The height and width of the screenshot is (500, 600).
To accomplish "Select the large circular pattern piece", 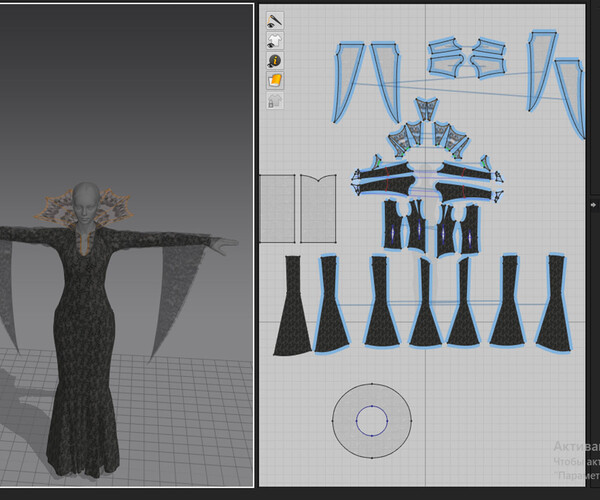I will 372,421.
